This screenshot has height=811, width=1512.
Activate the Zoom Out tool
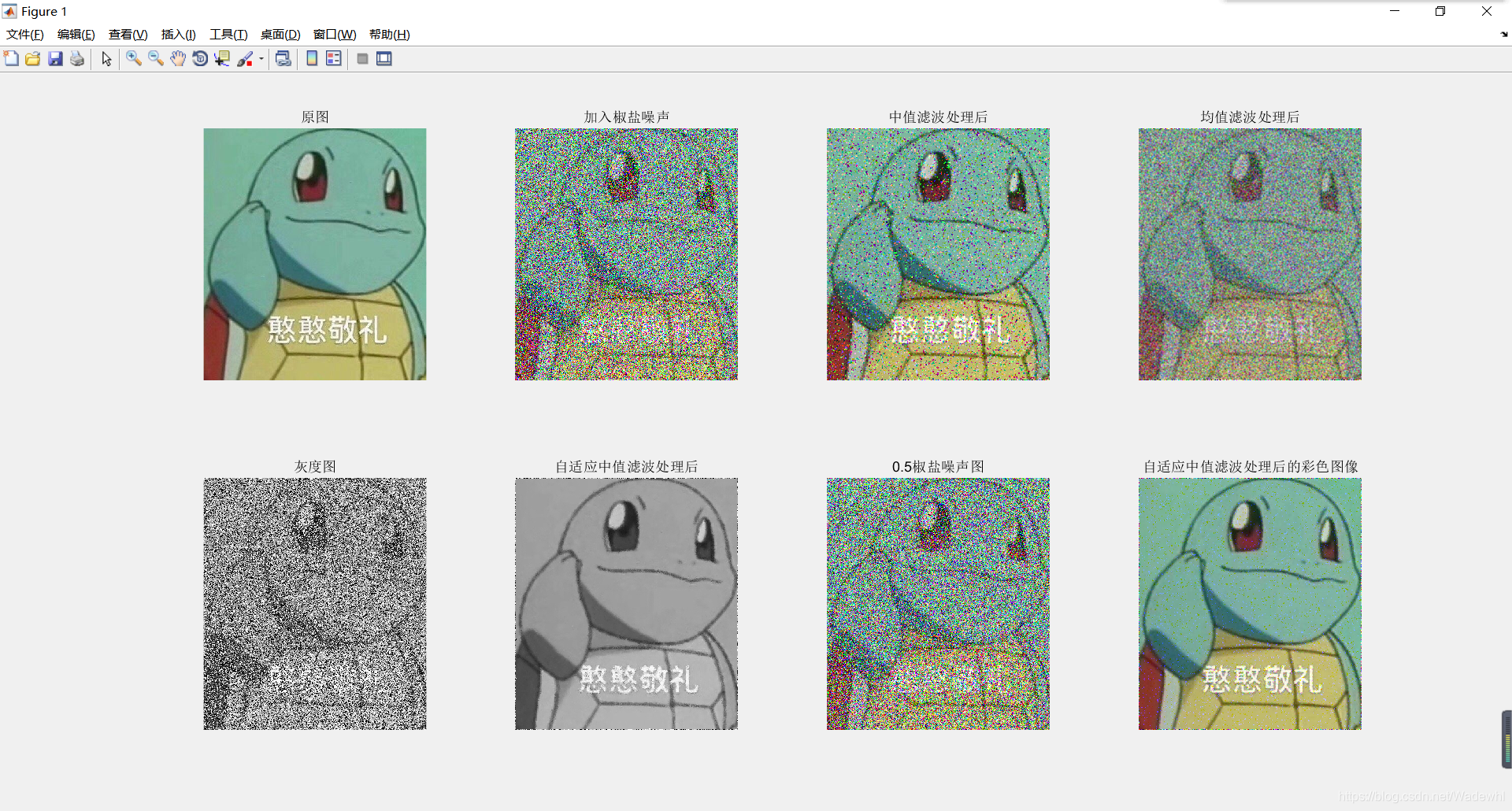156,58
